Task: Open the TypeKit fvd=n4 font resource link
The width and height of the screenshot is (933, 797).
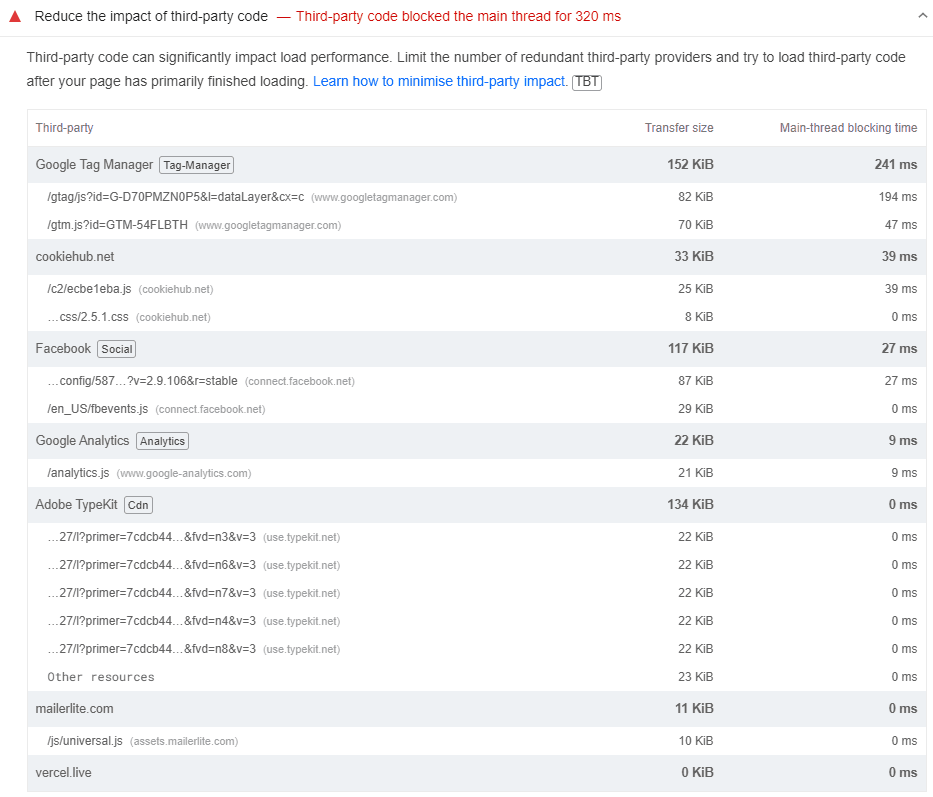Action: [x=152, y=621]
